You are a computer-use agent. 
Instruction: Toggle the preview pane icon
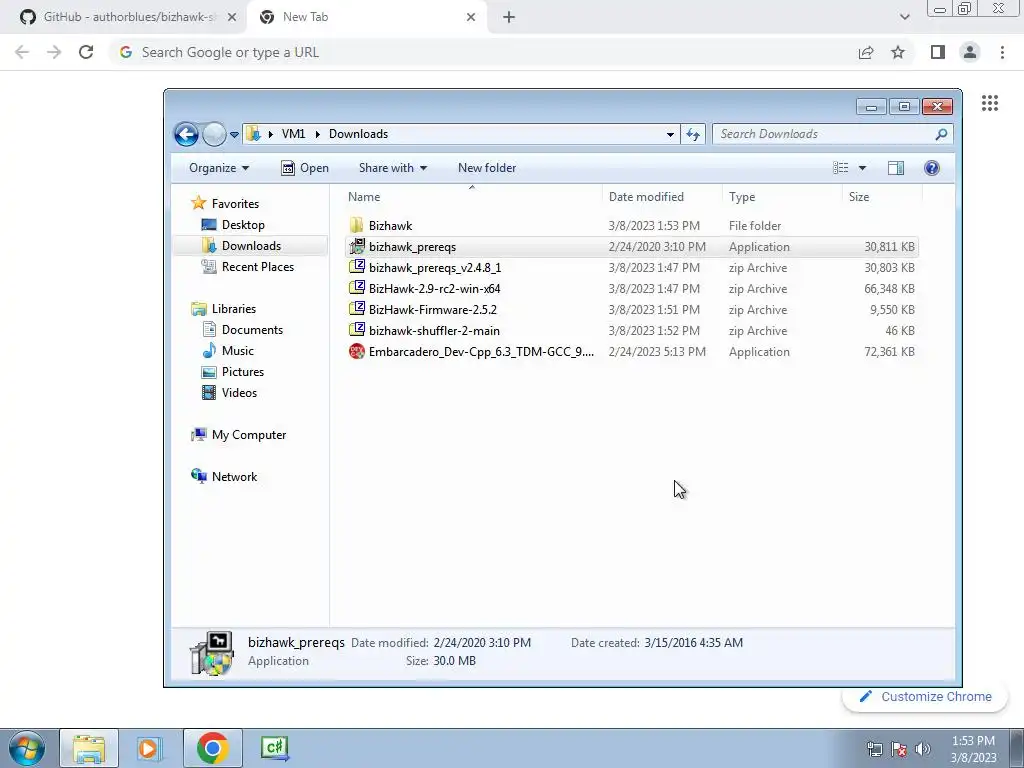point(896,168)
